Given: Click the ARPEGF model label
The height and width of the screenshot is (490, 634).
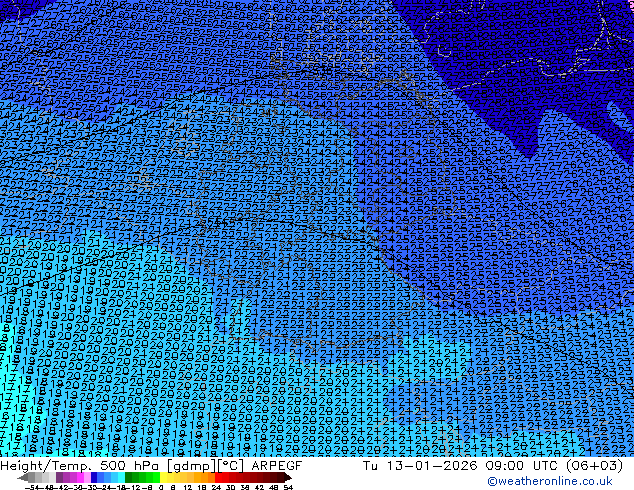Looking at the screenshot, I should coord(277,466).
